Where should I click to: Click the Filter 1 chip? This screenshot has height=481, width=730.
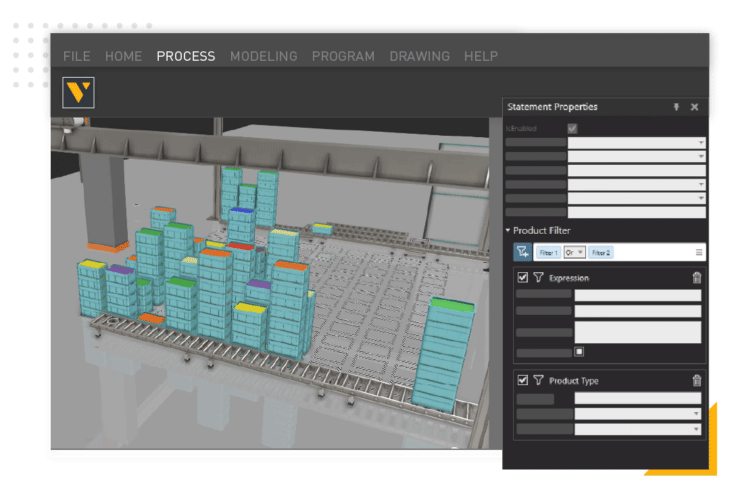tap(548, 252)
